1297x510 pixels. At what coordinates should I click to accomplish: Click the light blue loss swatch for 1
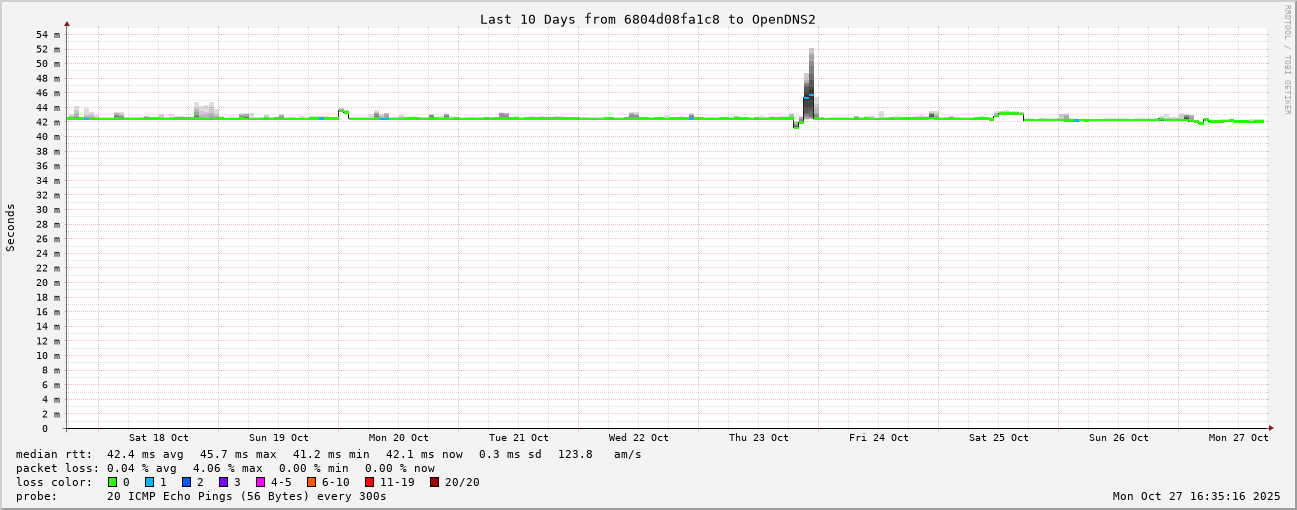(x=149, y=482)
